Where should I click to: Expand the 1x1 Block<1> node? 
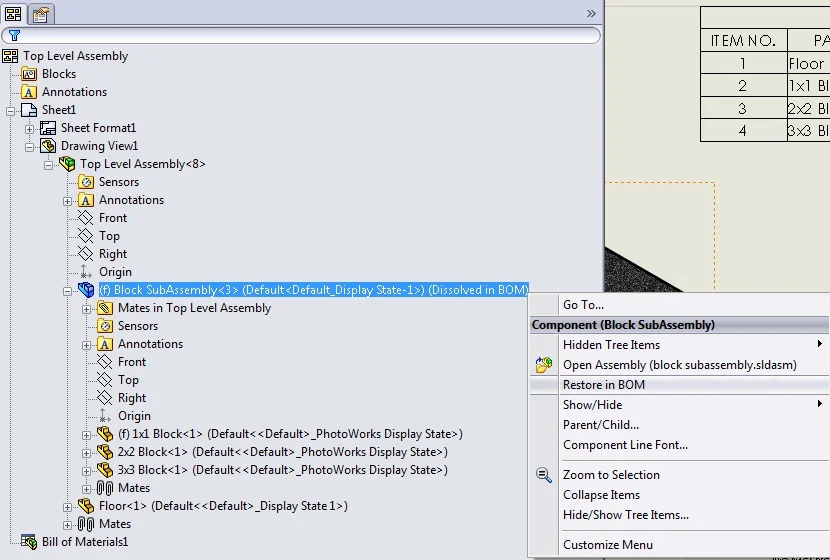[x=87, y=435]
